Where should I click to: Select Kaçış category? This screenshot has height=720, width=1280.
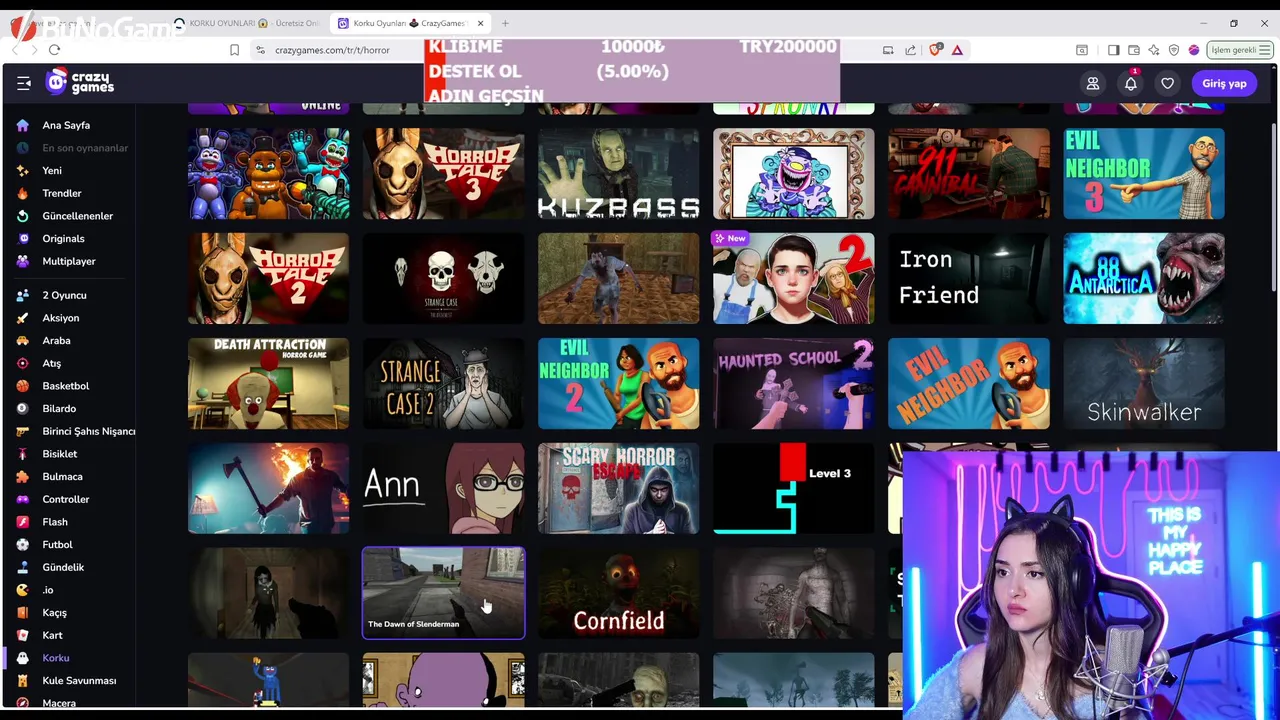[x=54, y=613]
